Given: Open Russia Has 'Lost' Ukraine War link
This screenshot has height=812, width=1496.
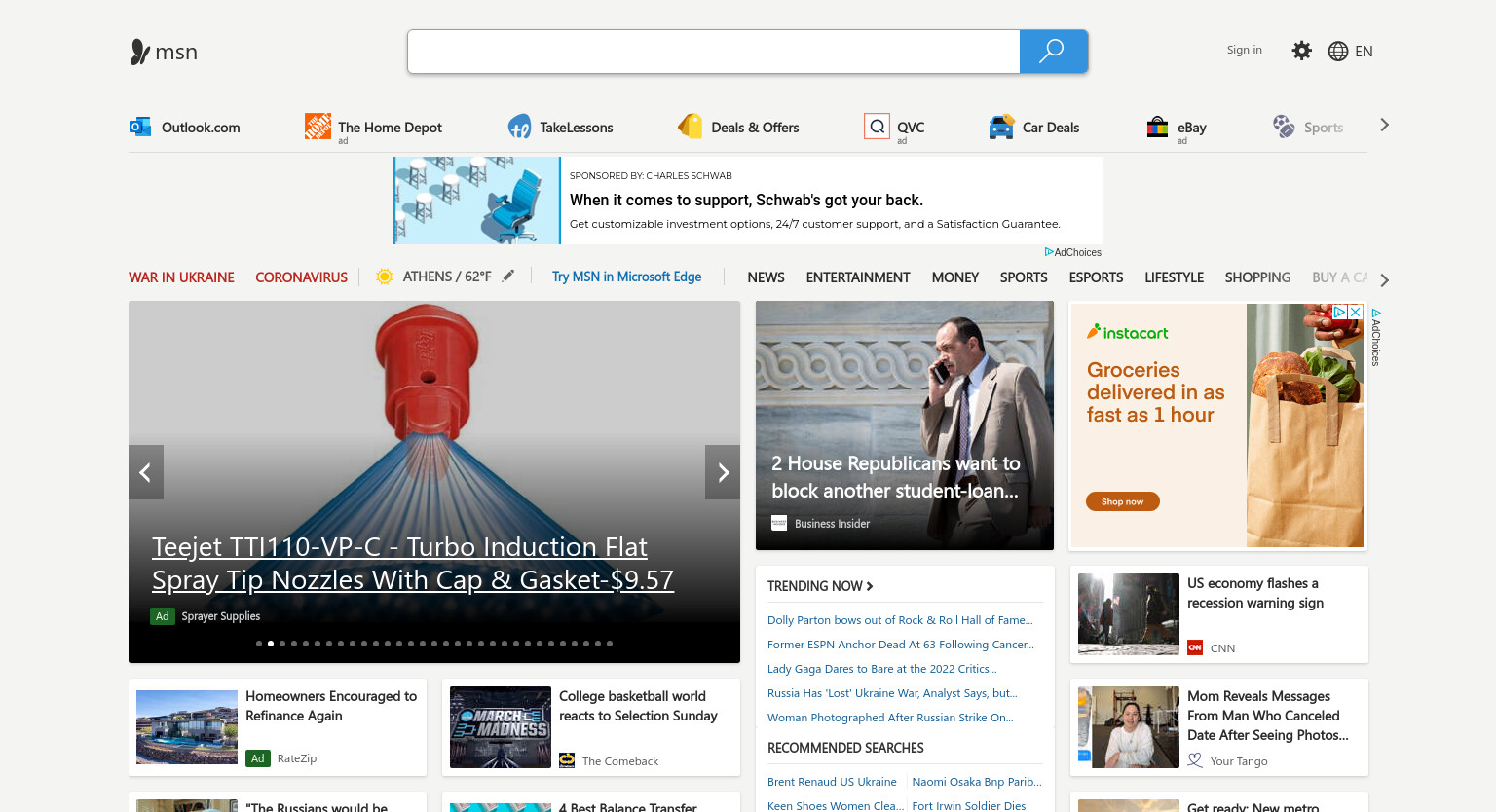Looking at the screenshot, I should tap(892, 693).
